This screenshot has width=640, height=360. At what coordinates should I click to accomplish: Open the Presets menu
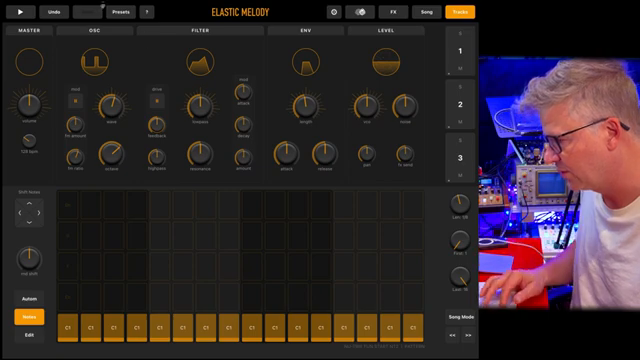coord(121,12)
